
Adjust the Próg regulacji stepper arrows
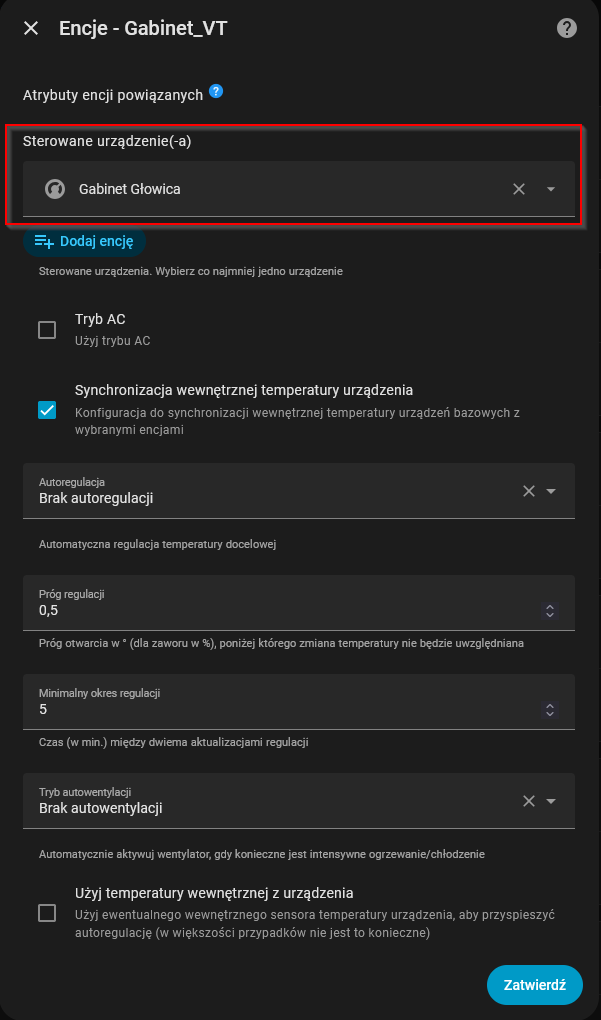[549, 610]
